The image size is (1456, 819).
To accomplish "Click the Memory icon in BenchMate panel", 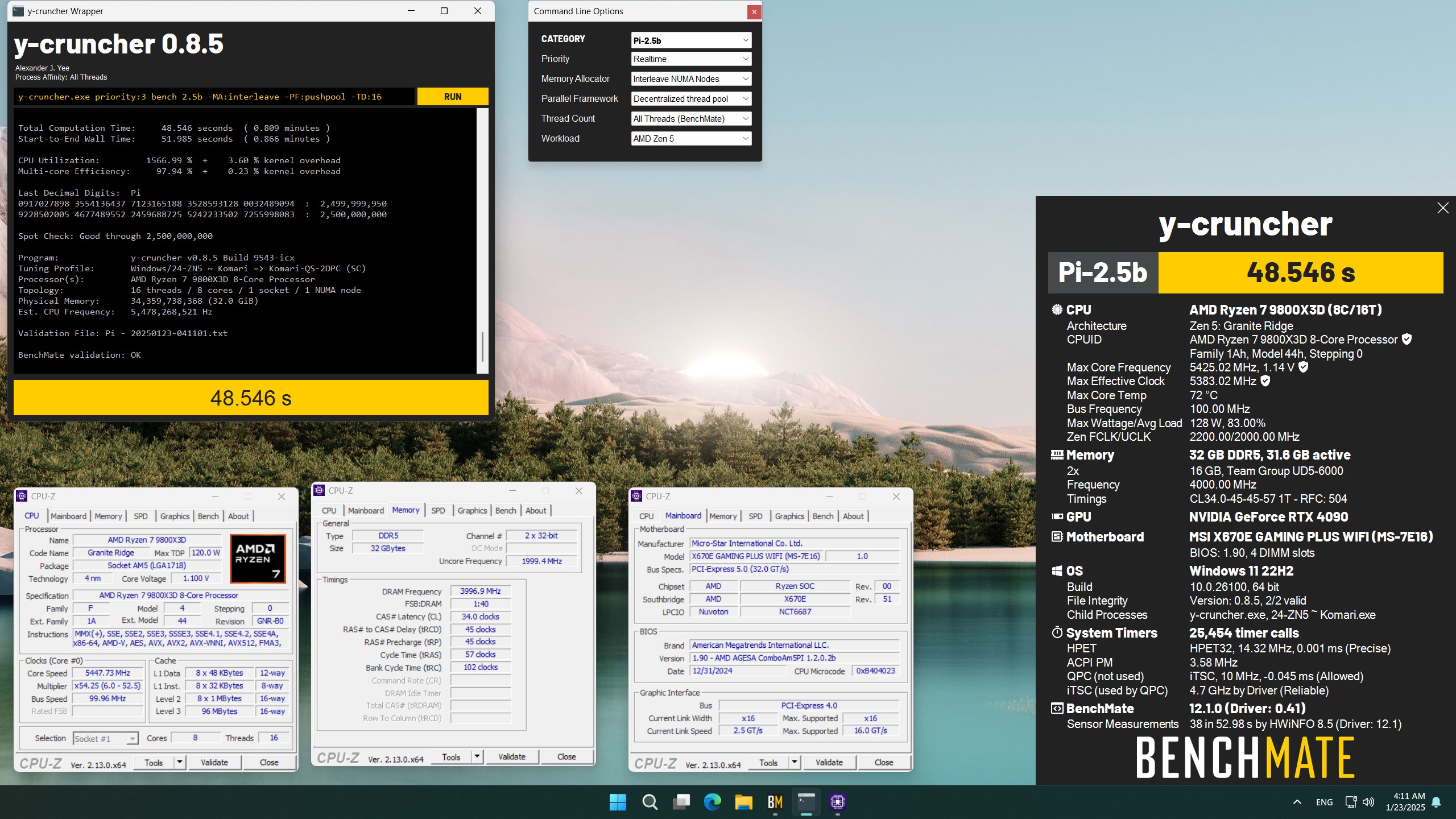I will point(1057,455).
